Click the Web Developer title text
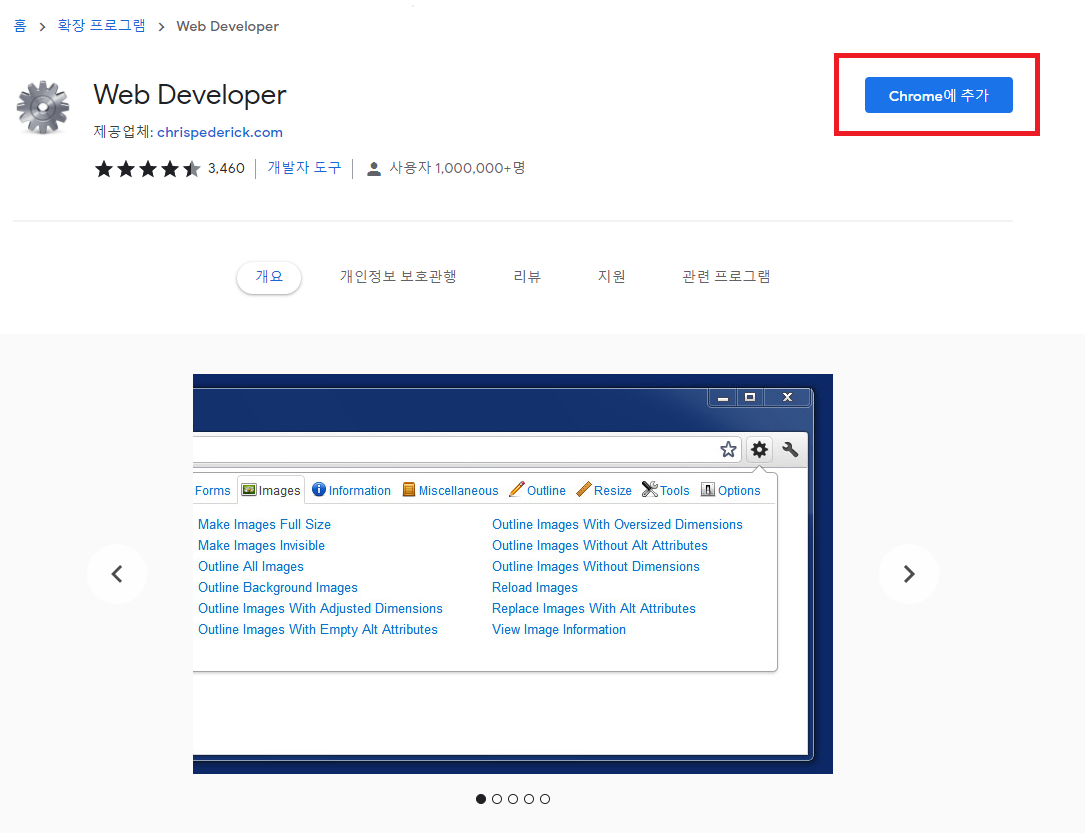Viewport: 1085px width, 833px height. (190, 95)
